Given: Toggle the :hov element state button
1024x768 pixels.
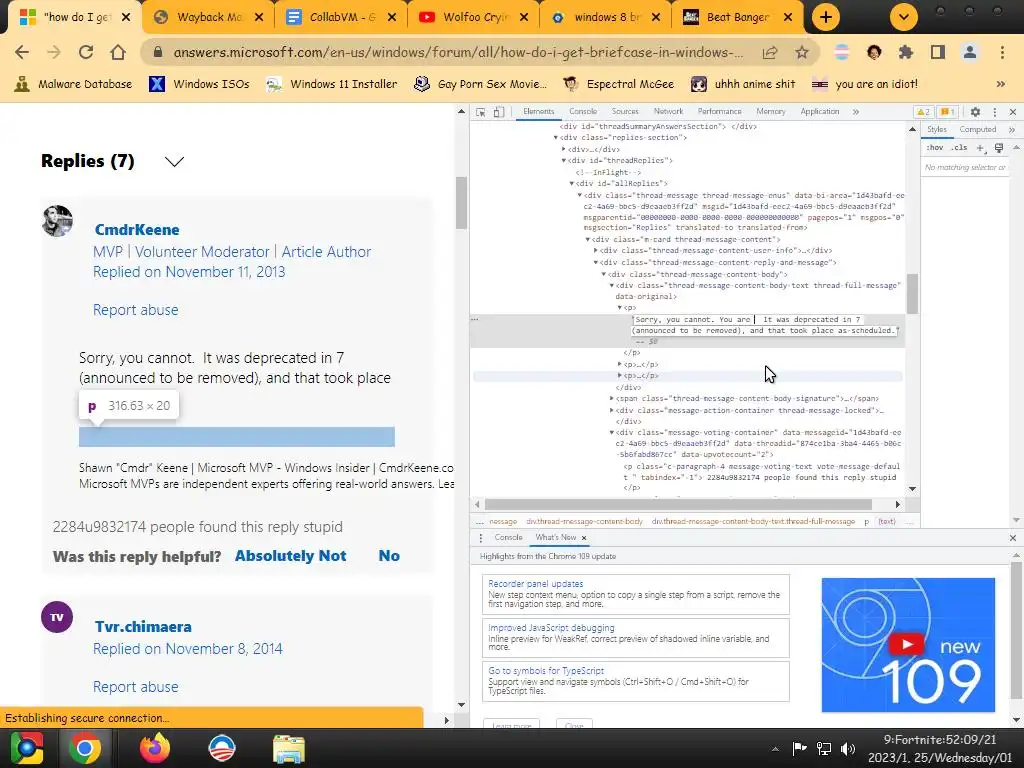Looking at the screenshot, I should (x=935, y=148).
